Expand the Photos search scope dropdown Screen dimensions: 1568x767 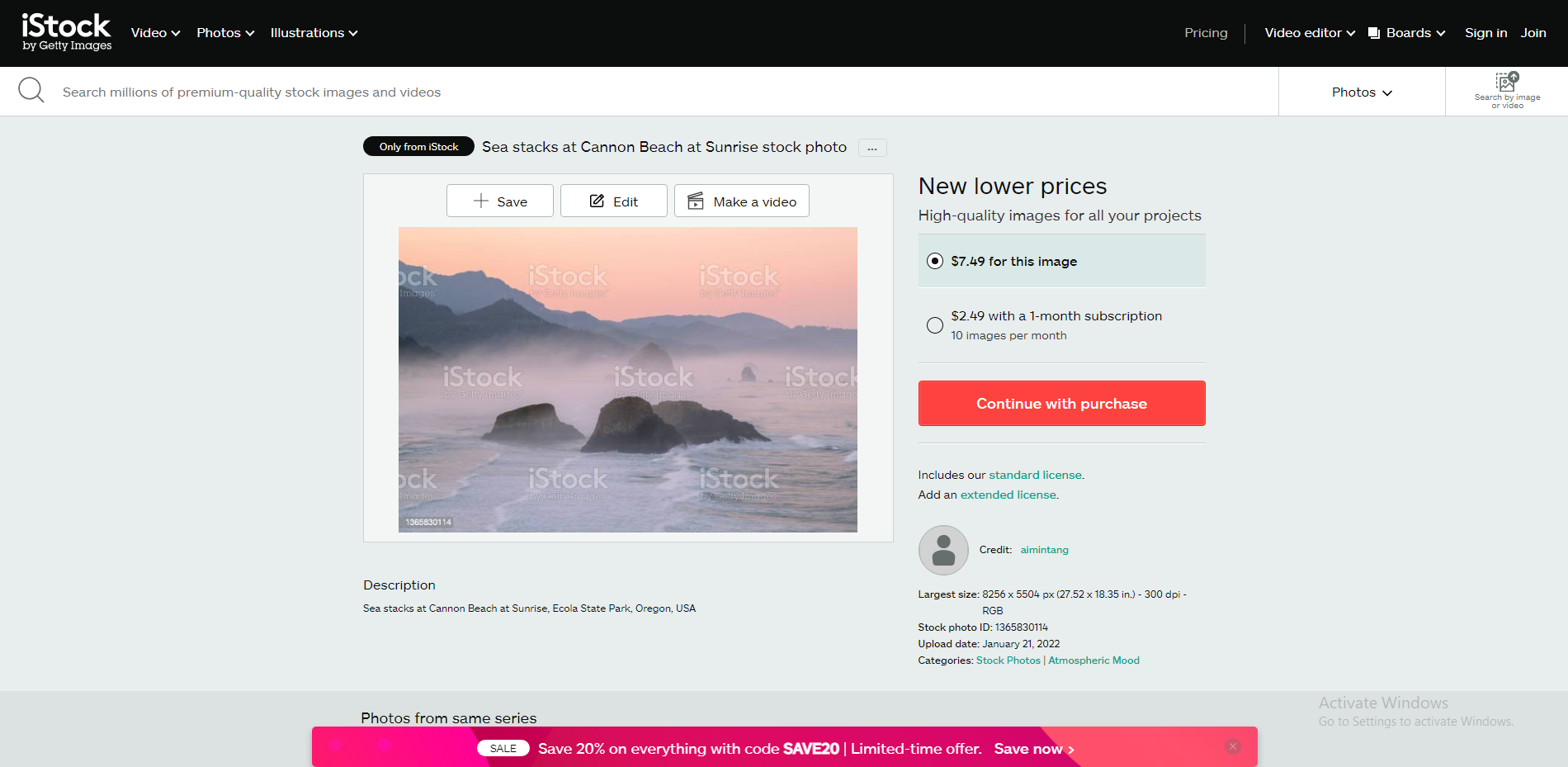point(1360,92)
